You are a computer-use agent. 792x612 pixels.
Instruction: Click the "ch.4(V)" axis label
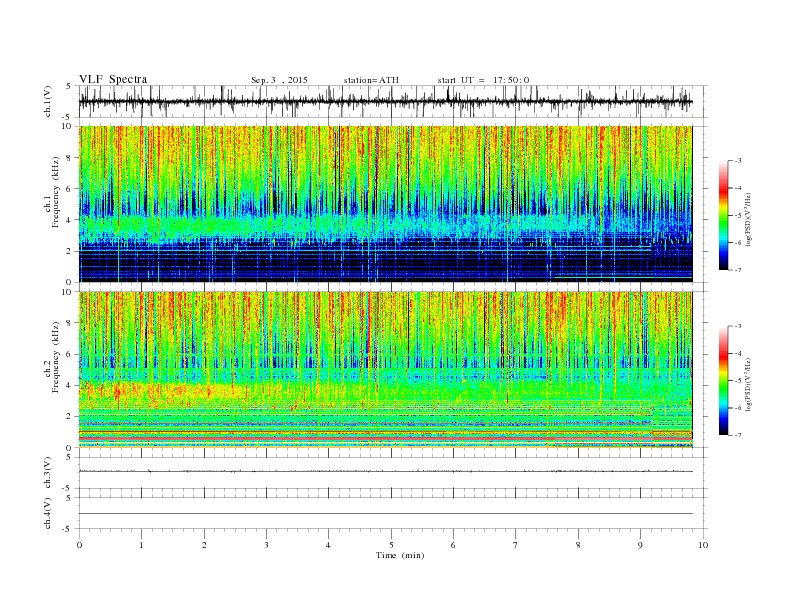point(47,513)
